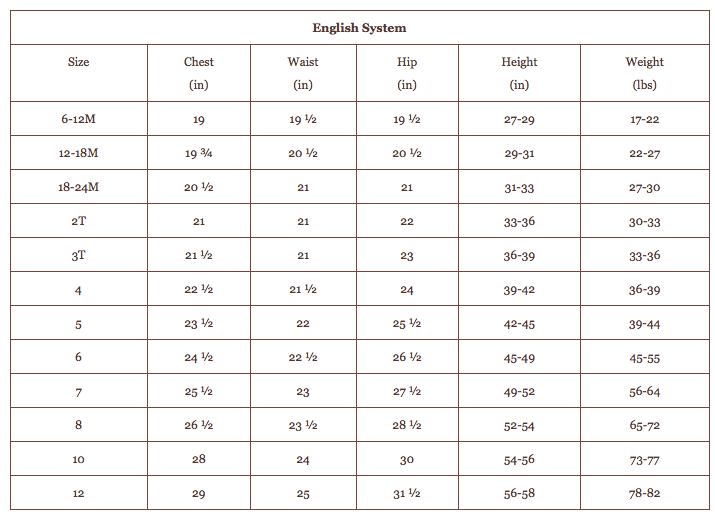Select the 27-29 height cell

coord(519,119)
